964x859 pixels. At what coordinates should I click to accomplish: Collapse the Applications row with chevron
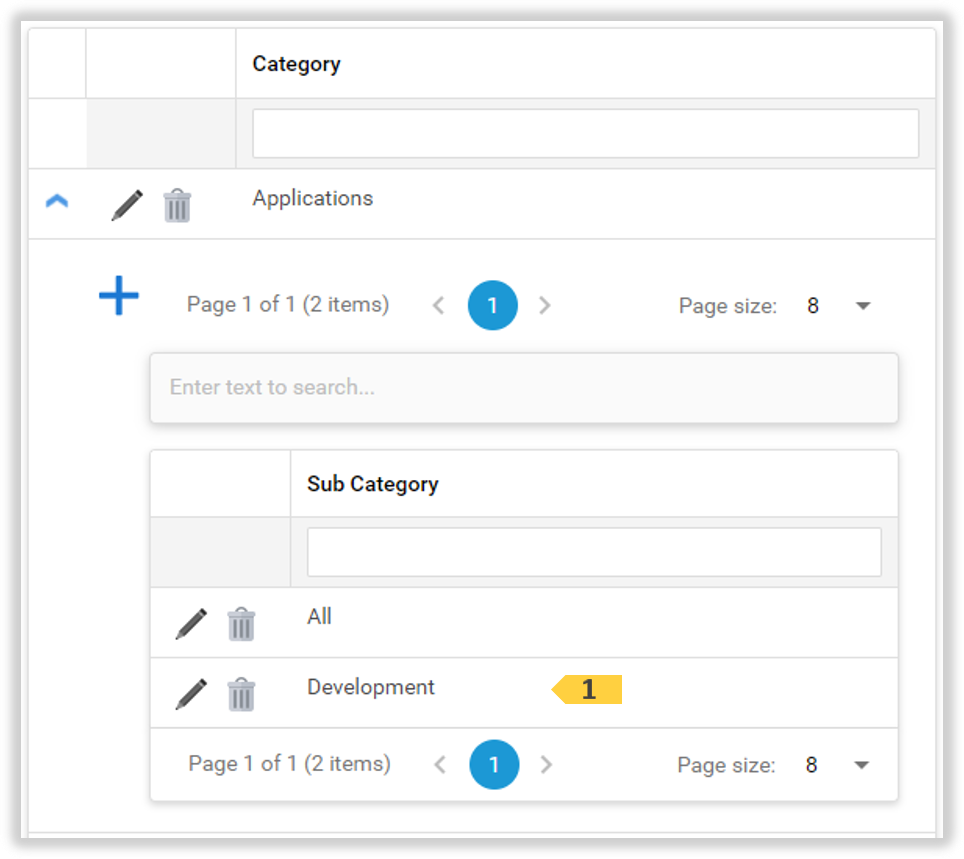pyautogui.click(x=57, y=202)
